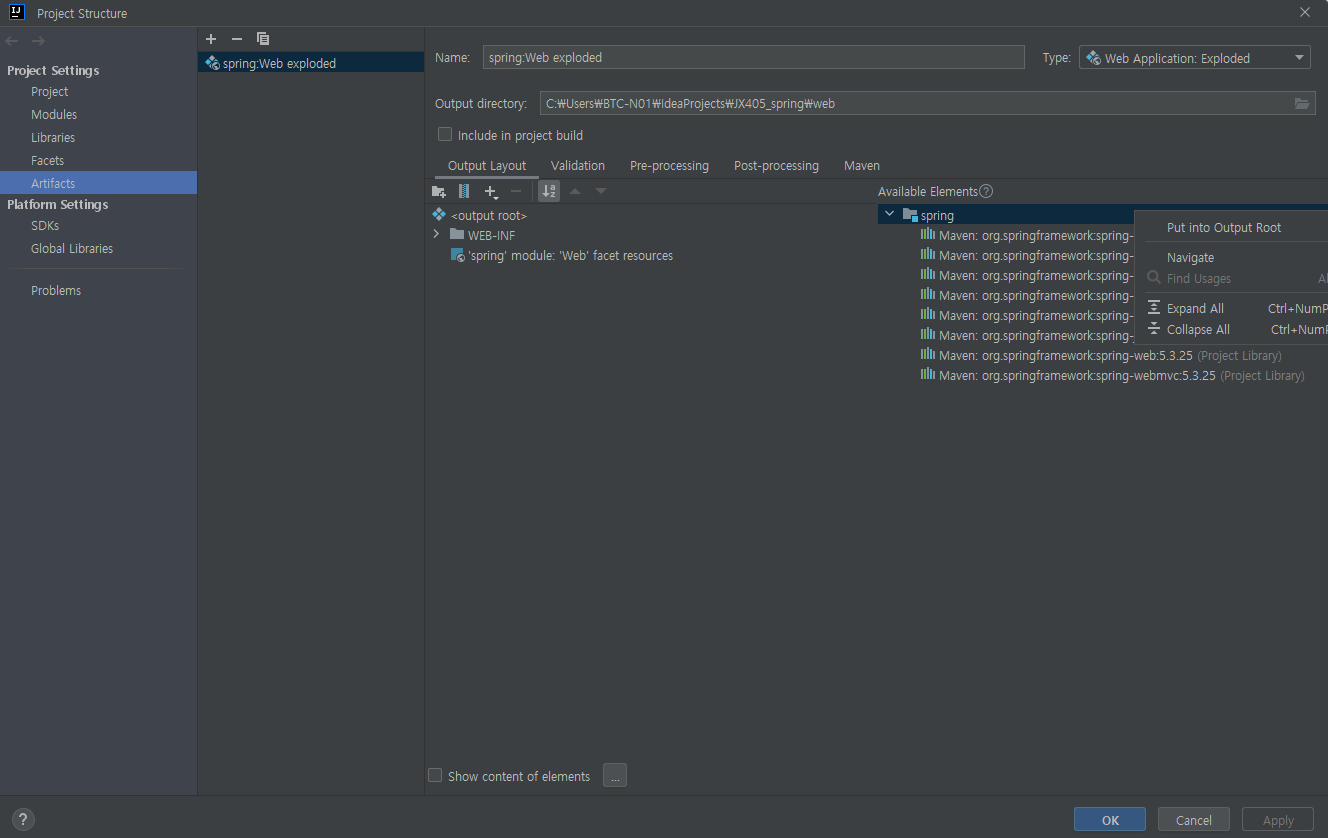Viewport: 1328px width, 838px height.
Task: Enable Include in project build checkbox
Action: point(445,135)
